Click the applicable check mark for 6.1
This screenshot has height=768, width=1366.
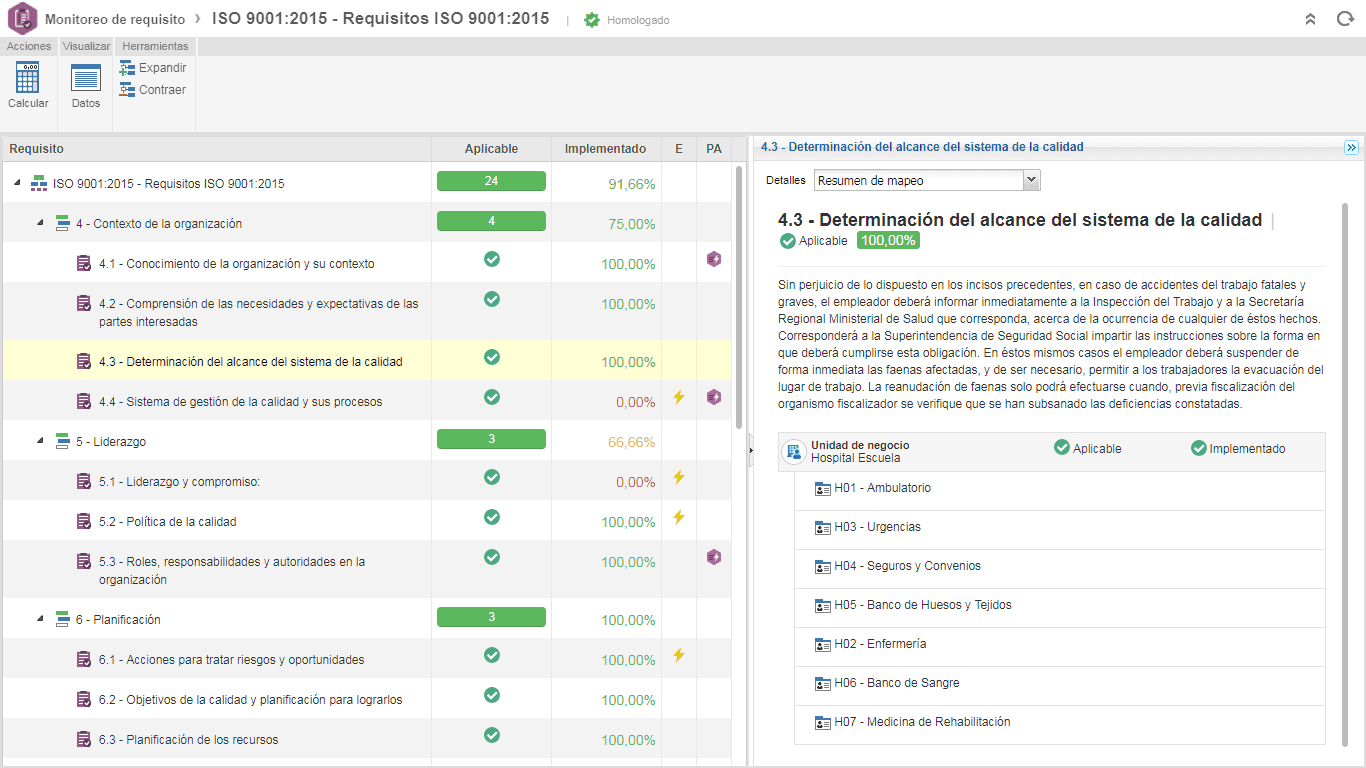coord(491,655)
